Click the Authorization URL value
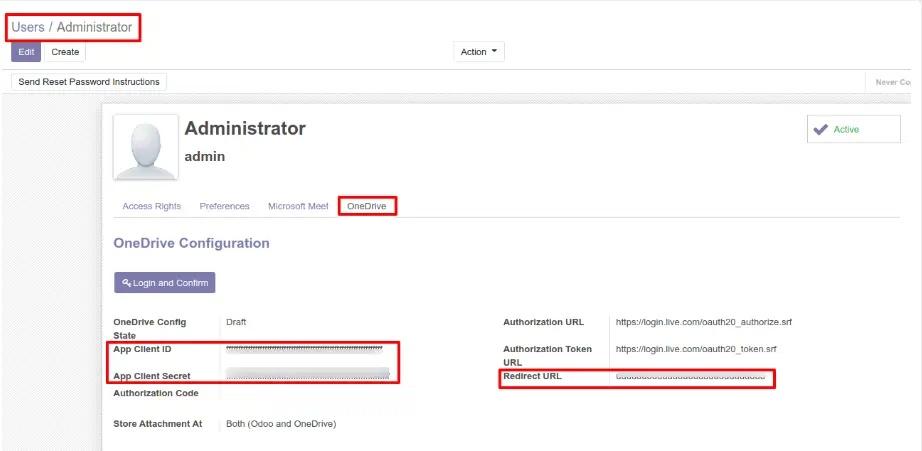 point(704,322)
